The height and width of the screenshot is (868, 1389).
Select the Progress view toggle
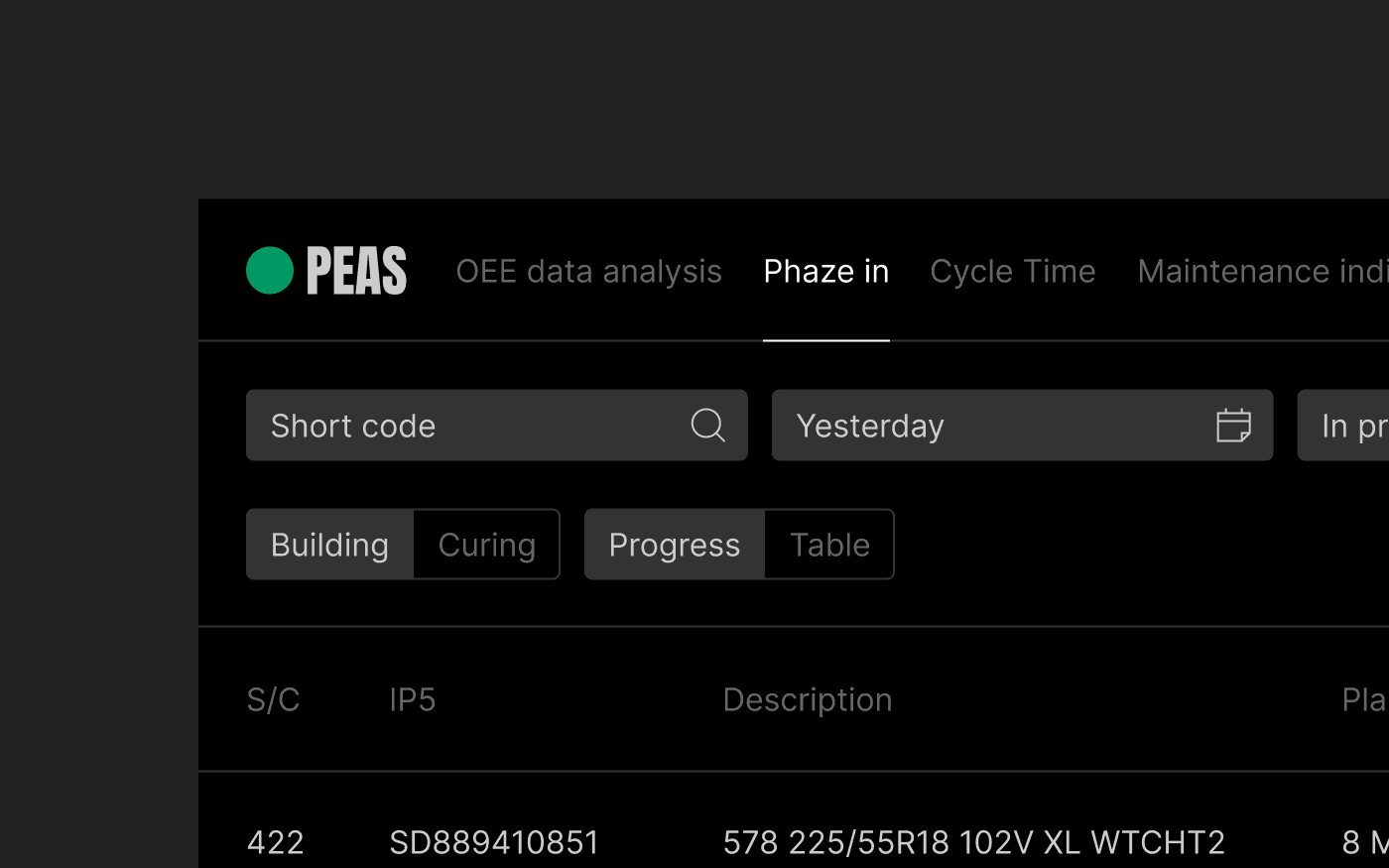[675, 545]
